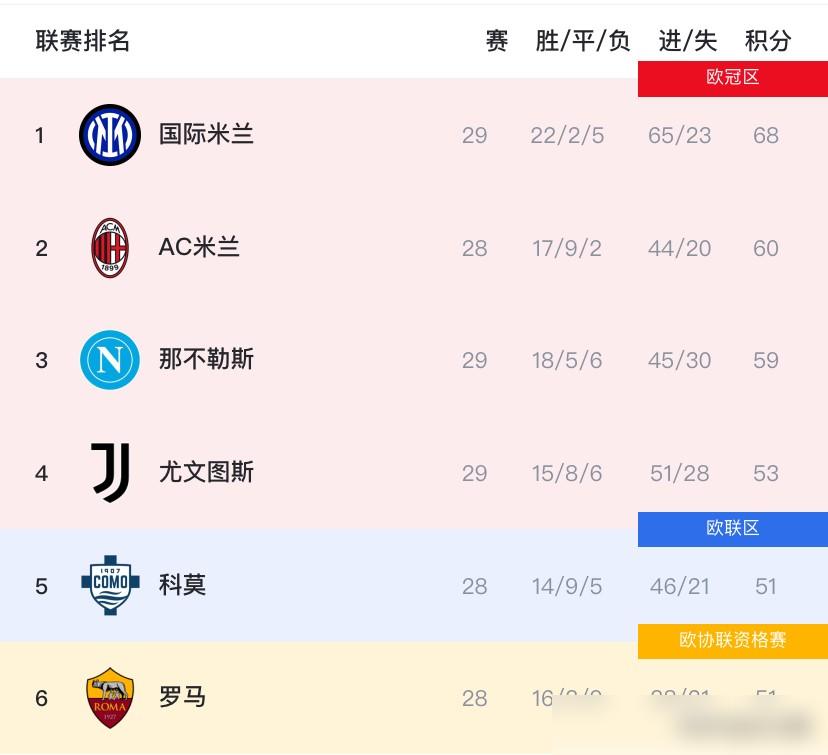828x755 pixels.
Task: Click the Inter Milan club badge
Action: (110, 135)
